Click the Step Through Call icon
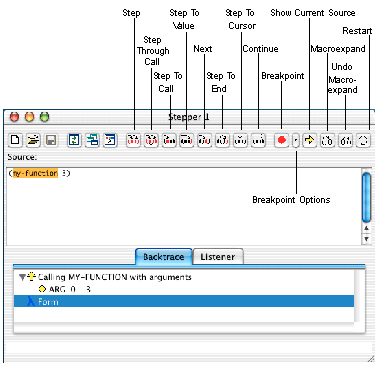This screenshot has height=371, width=379. pos(151,140)
